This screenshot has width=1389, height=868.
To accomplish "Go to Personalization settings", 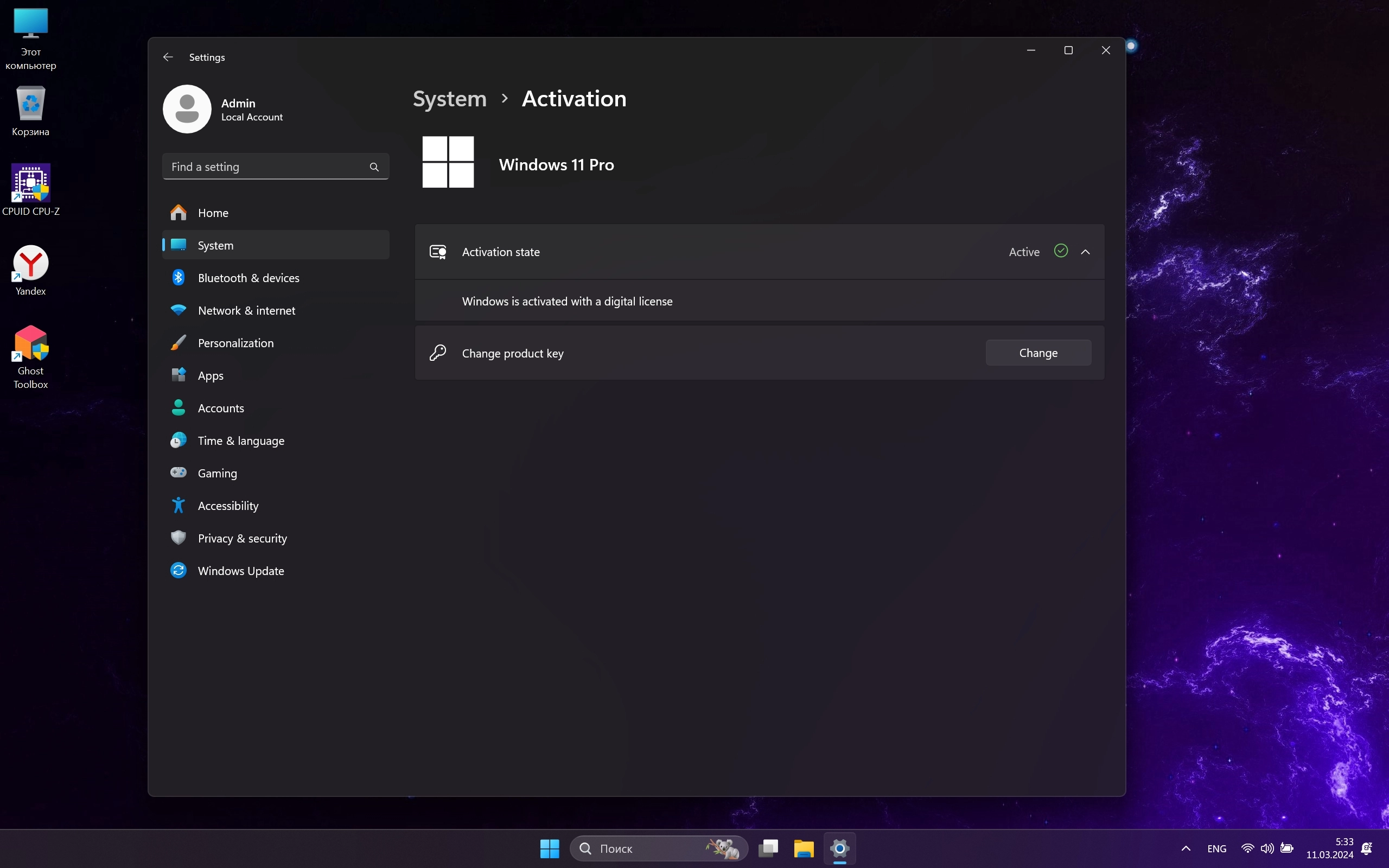I will pos(235,343).
